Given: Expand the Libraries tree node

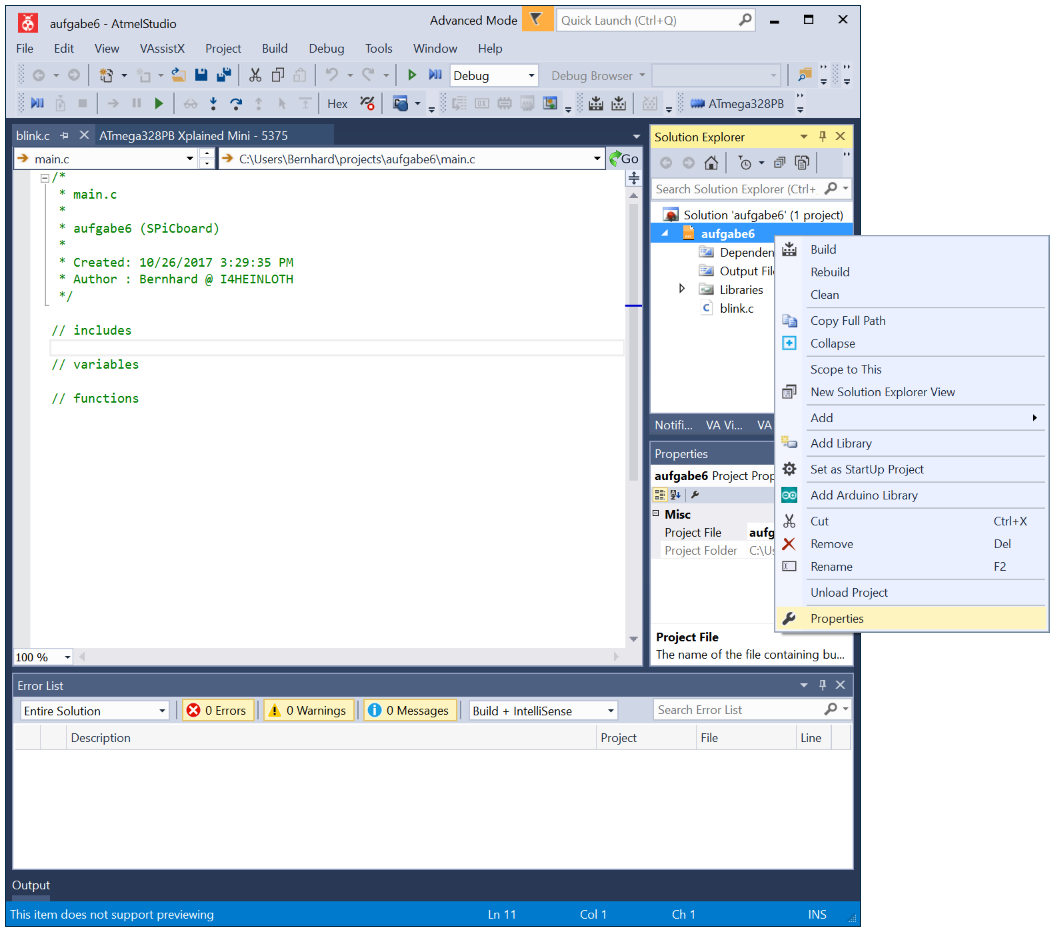Looking at the screenshot, I should pos(682,289).
